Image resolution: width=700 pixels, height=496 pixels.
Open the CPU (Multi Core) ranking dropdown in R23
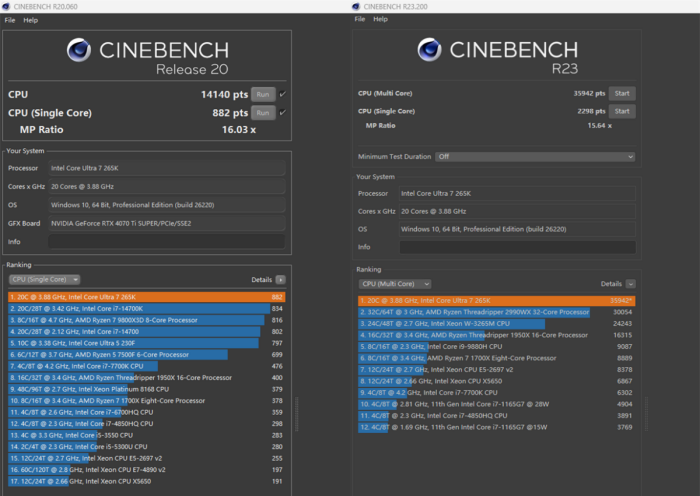[x=395, y=284]
